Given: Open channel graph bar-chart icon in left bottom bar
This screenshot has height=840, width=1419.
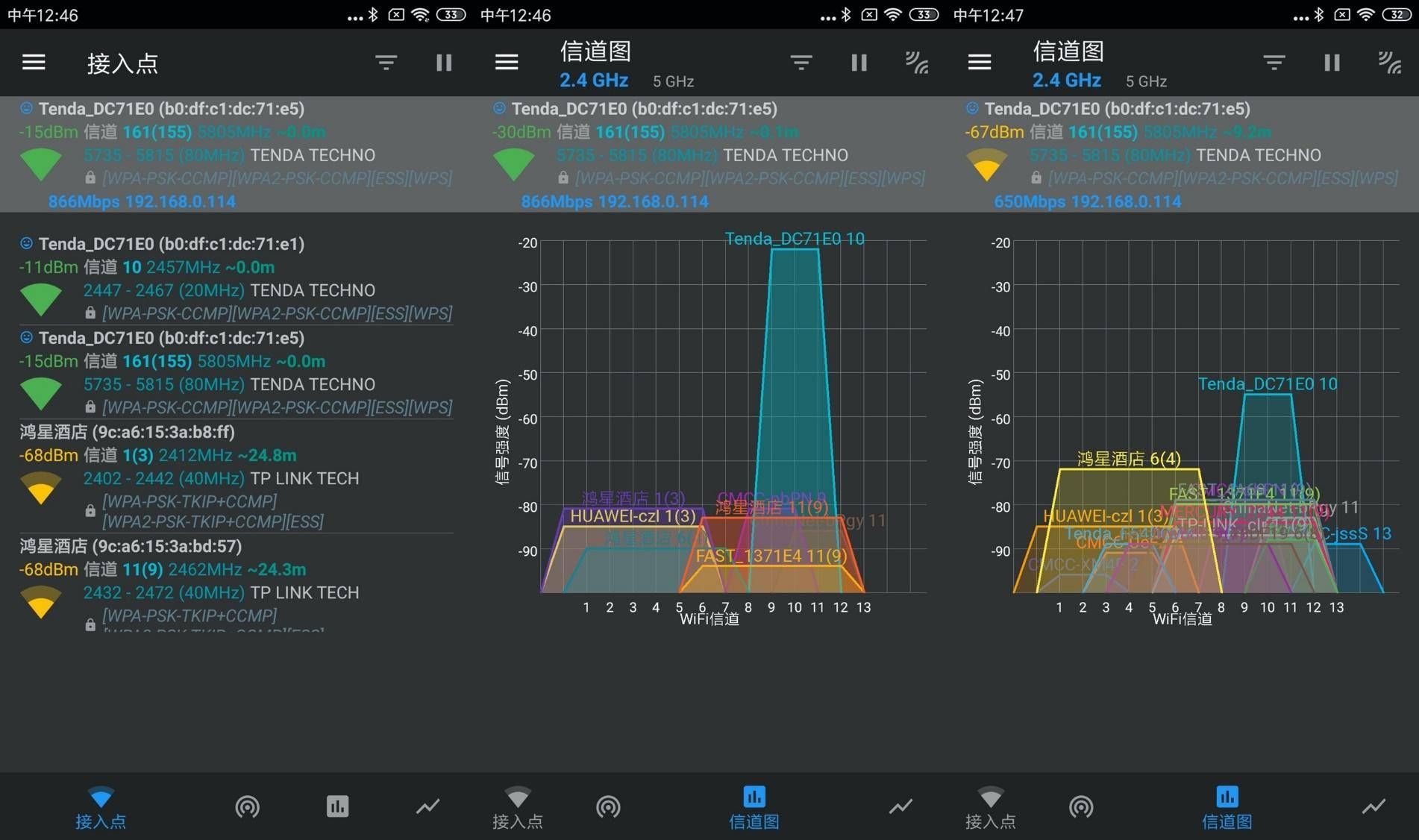Looking at the screenshot, I should [x=337, y=806].
